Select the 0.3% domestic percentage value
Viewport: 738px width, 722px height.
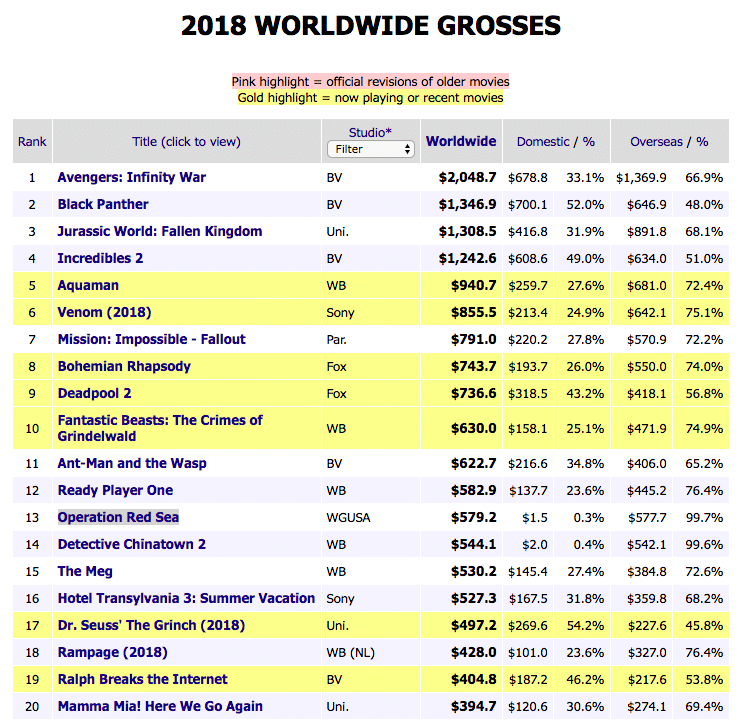click(x=588, y=518)
